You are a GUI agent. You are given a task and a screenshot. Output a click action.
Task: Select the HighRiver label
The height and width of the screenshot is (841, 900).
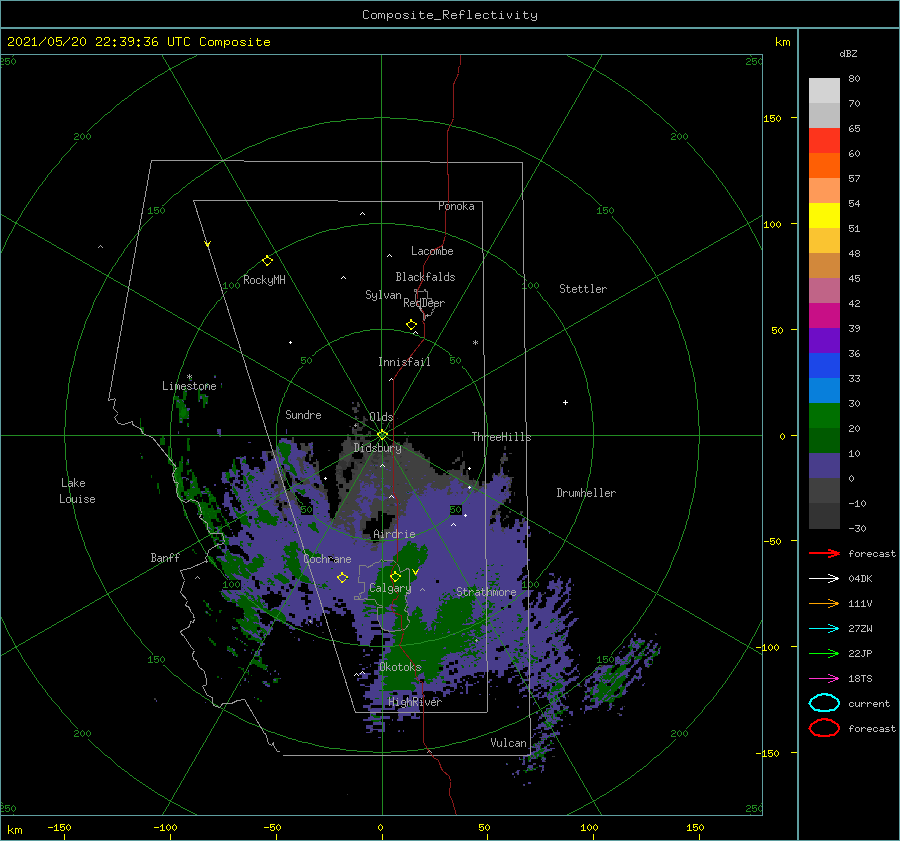click(x=415, y=702)
